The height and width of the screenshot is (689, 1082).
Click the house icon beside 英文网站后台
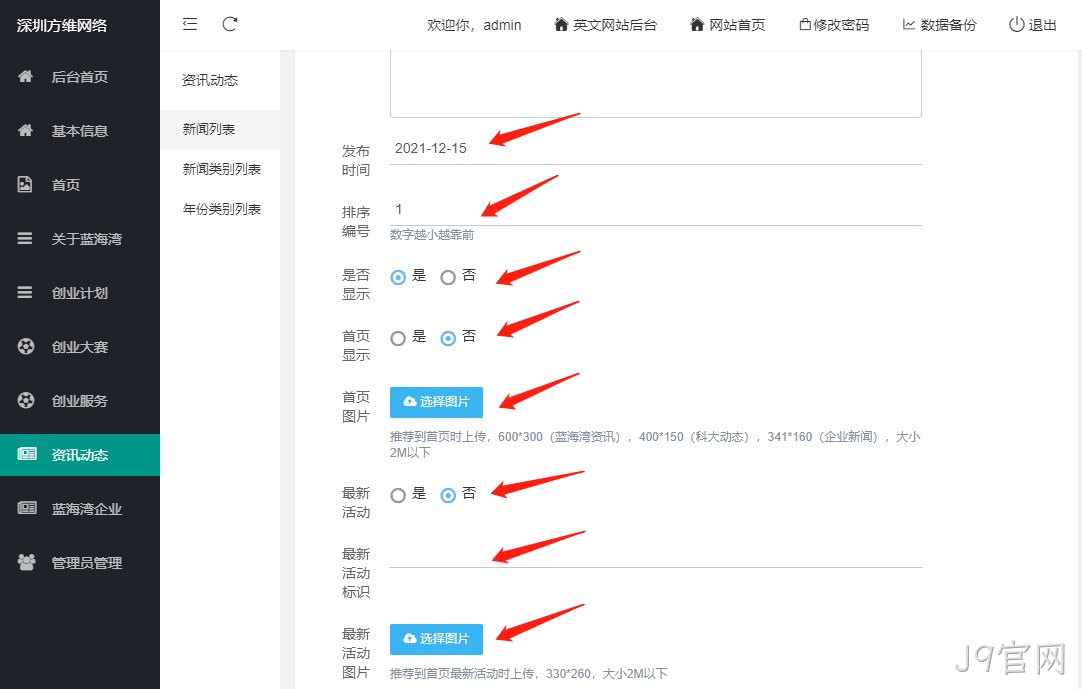coord(561,25)
